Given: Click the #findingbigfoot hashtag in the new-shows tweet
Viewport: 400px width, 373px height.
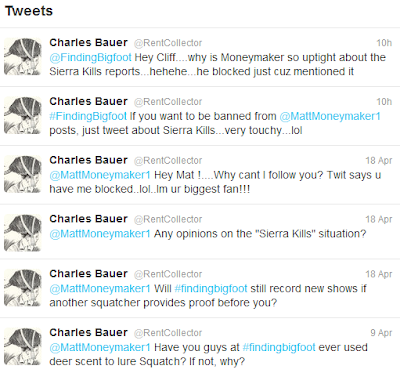Looking at the screenshot, I should point(211,288).
